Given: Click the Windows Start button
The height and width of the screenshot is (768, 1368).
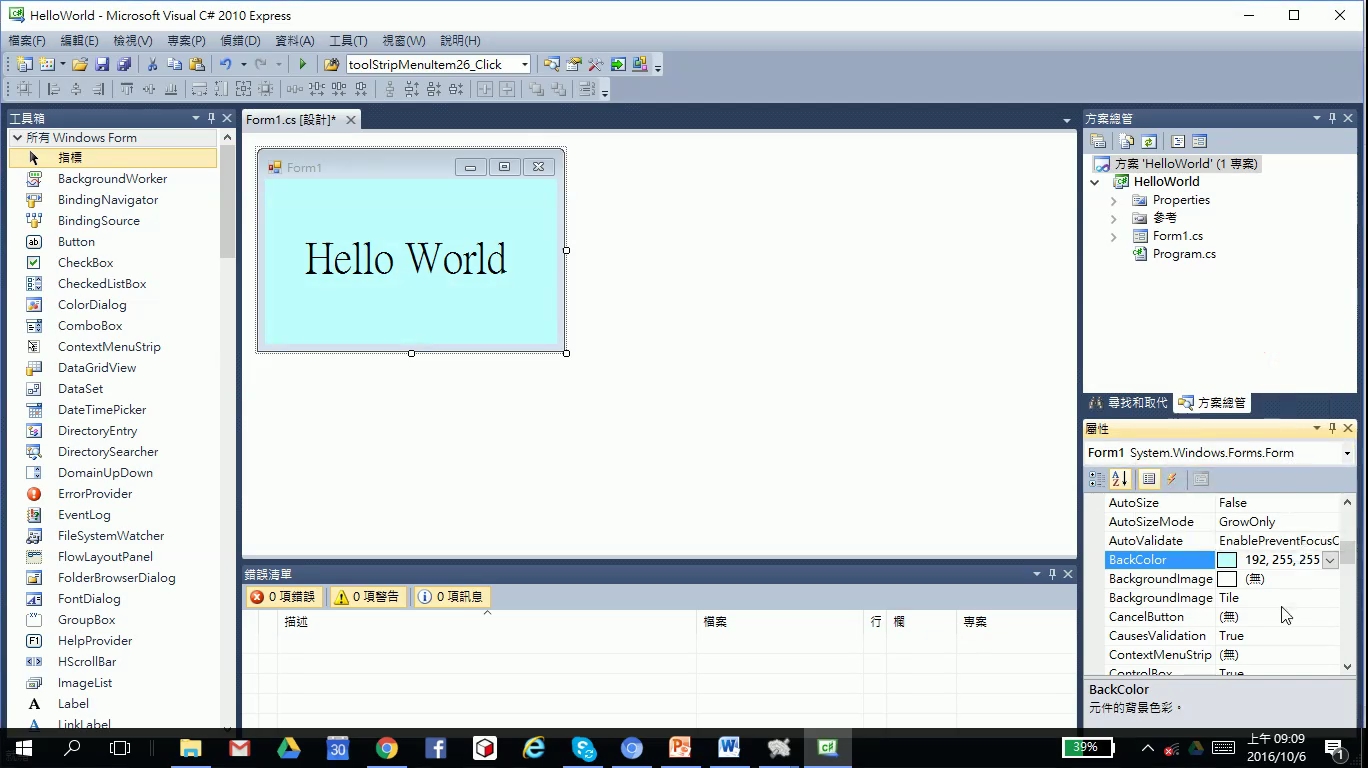Looking at the screenshot, I should click(x=23, y=748).
